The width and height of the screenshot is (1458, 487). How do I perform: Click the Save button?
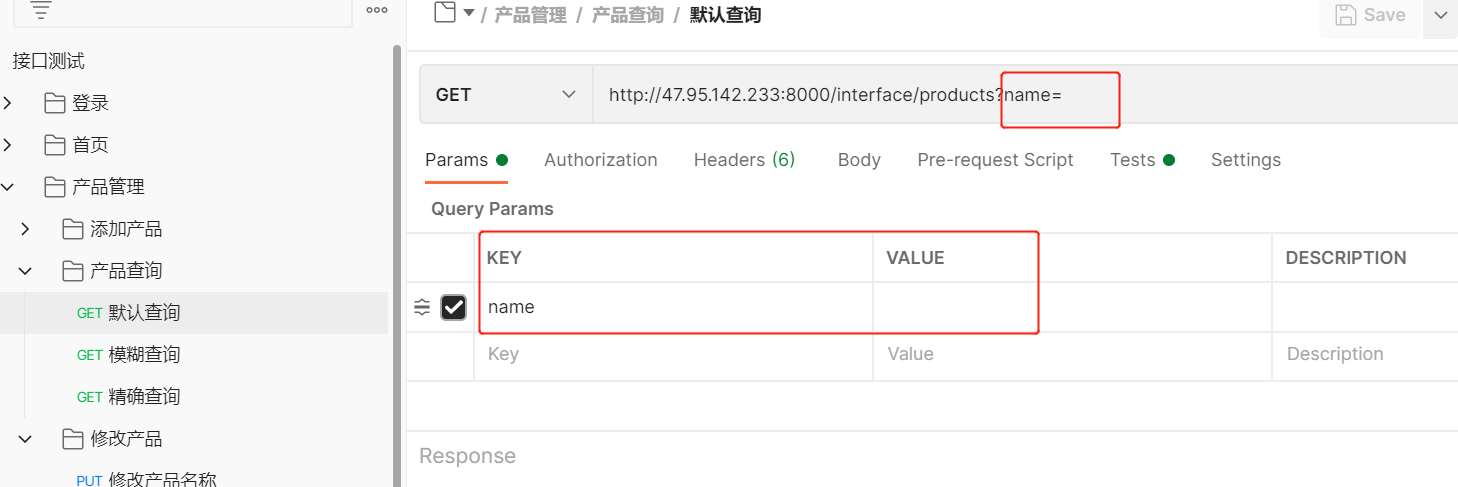pyautogui.click(x=1371, y=15)
